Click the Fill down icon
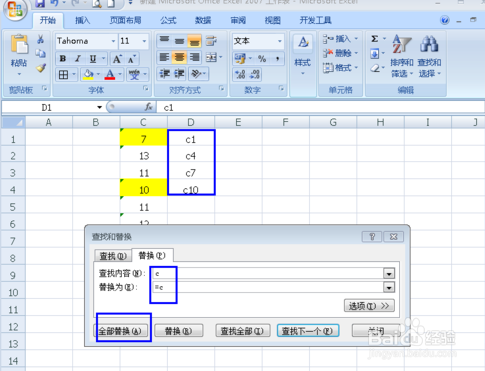Screen dimensions: 485x371 click(375, 53)
